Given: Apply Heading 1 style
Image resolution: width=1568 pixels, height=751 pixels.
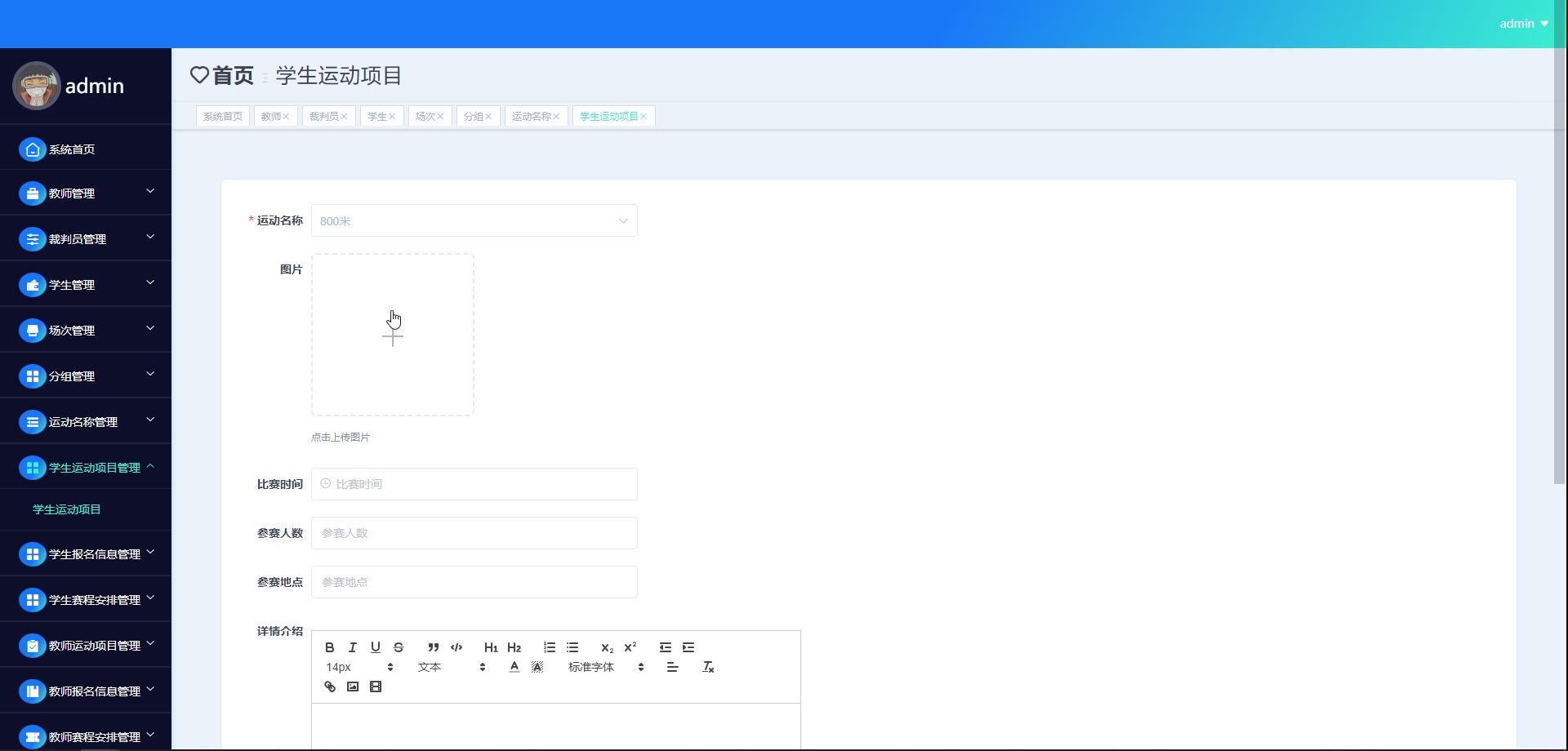Looking at the screenshot, I should pyautogui.click(x=491, y=647).
